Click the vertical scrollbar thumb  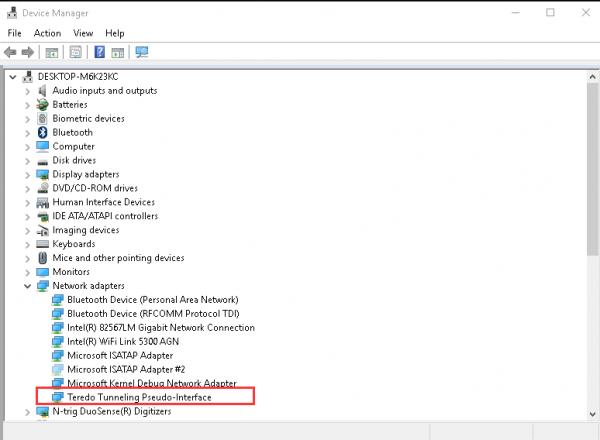pos(592,169)
